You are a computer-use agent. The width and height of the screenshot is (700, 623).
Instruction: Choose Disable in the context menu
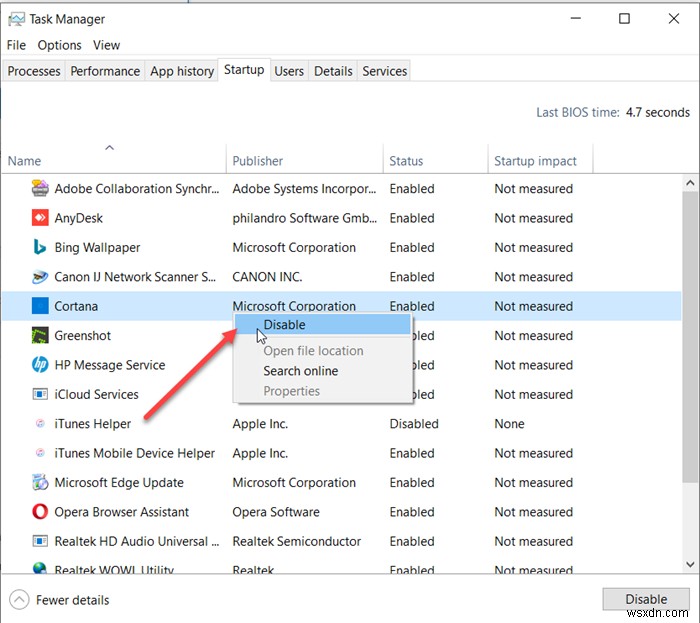click(x=322, y=324)
